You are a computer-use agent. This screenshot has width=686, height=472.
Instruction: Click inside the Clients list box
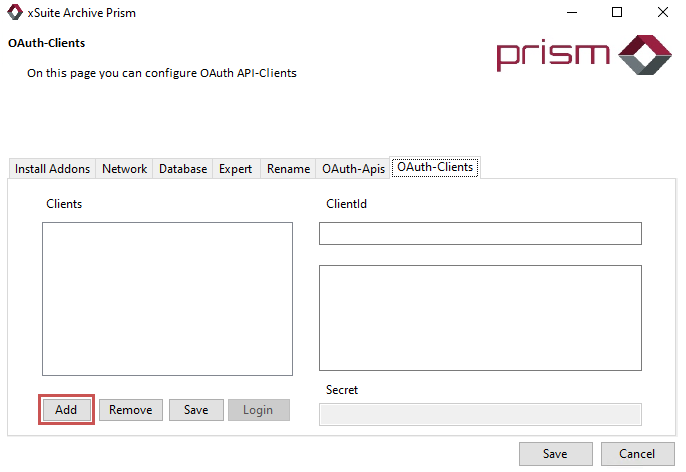pyautogui.click(x=167, y=299)
